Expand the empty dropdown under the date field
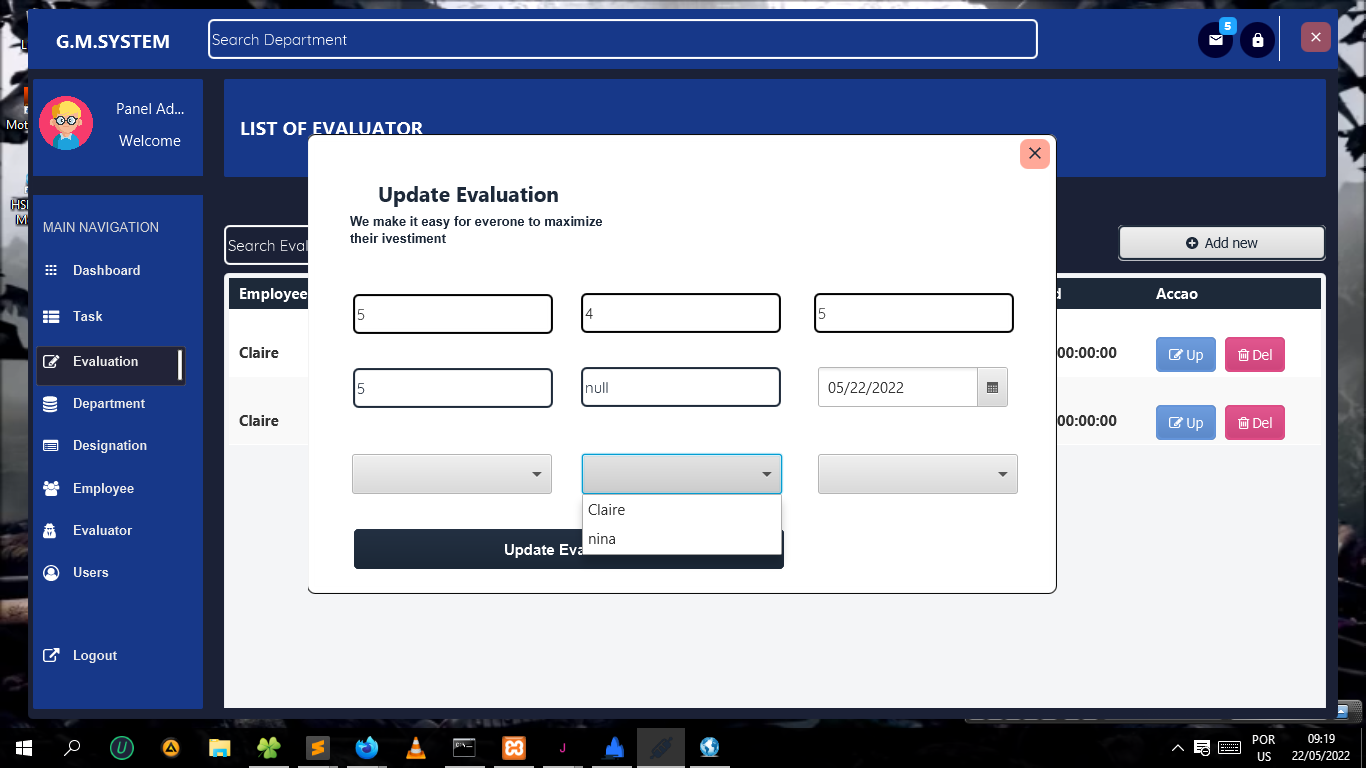 click(918, 474)
